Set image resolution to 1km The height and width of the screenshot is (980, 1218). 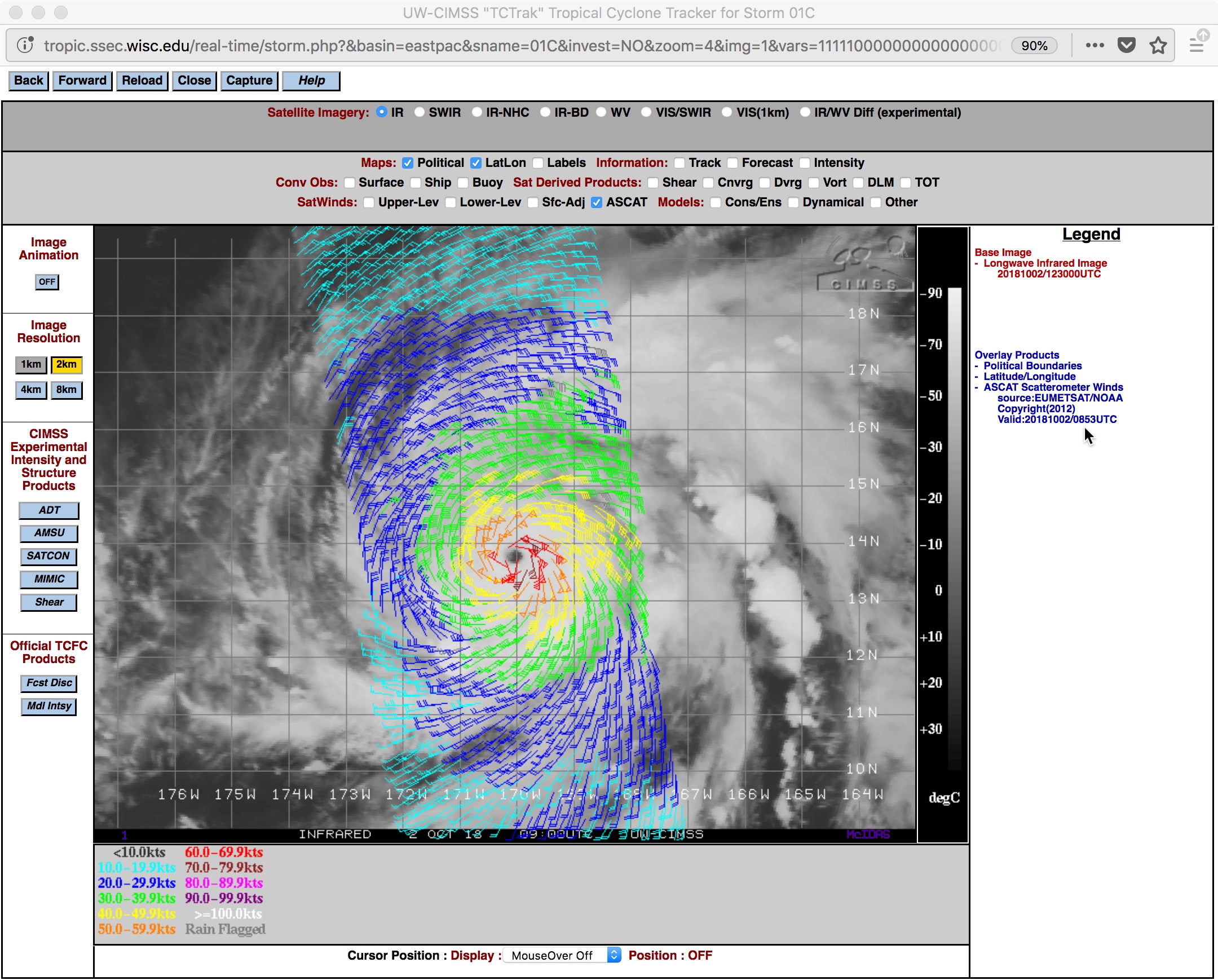[x=31, y=365]
